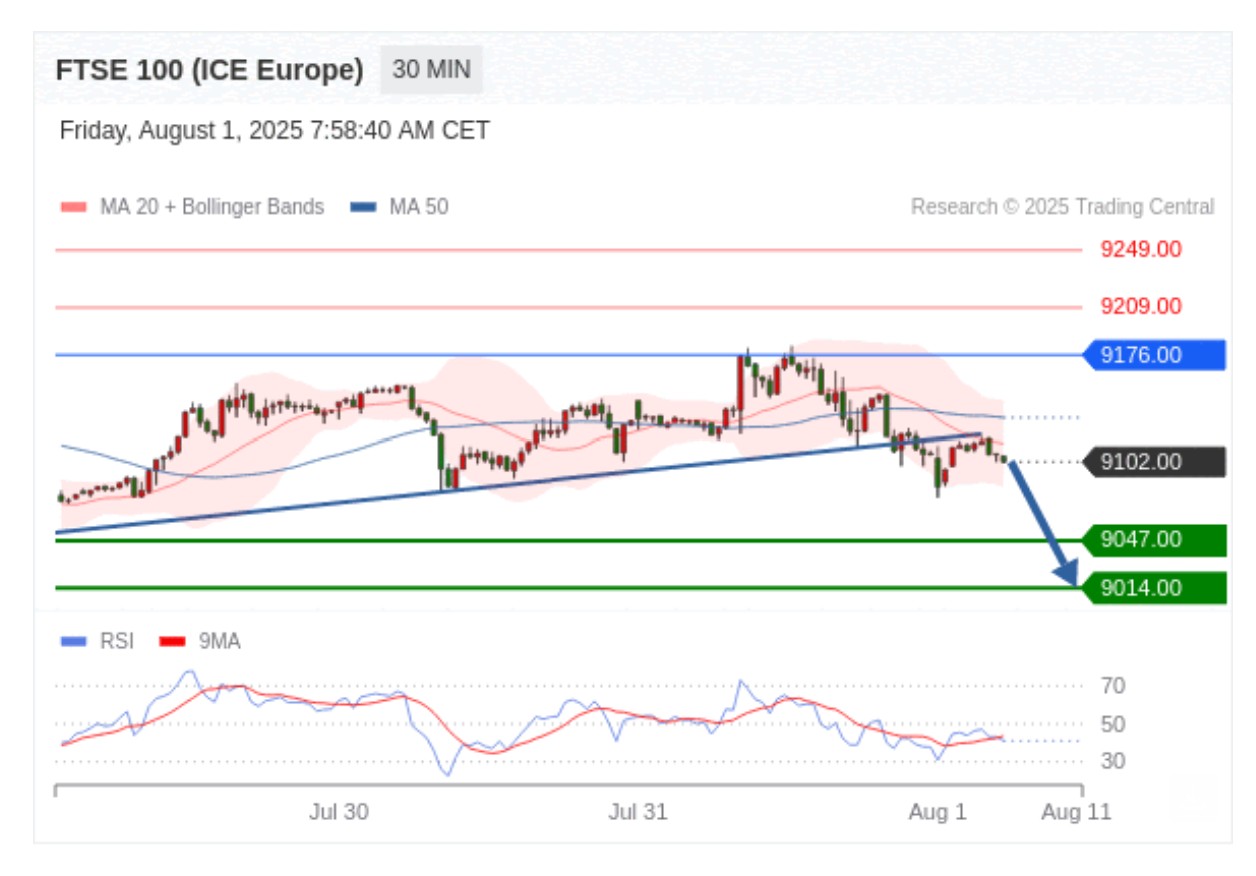1256x876 pixels.
Task: Click the green 9047.00 support price tag
Action: (x=1154, y=540)
